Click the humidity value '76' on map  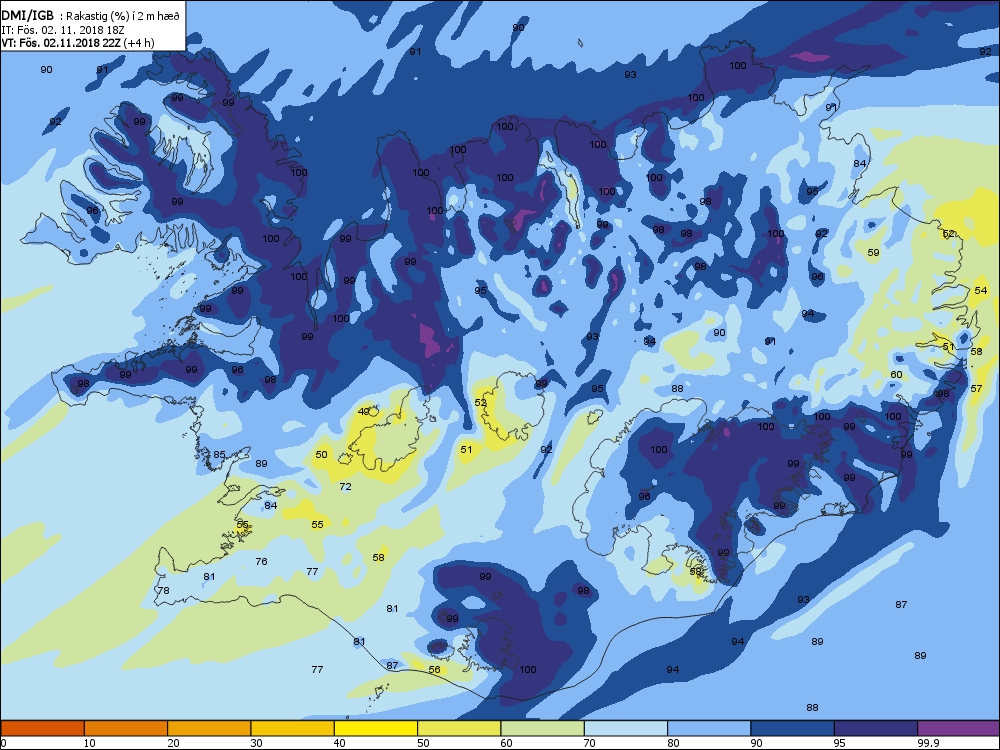pyautogui.click(x=261, y=562)
